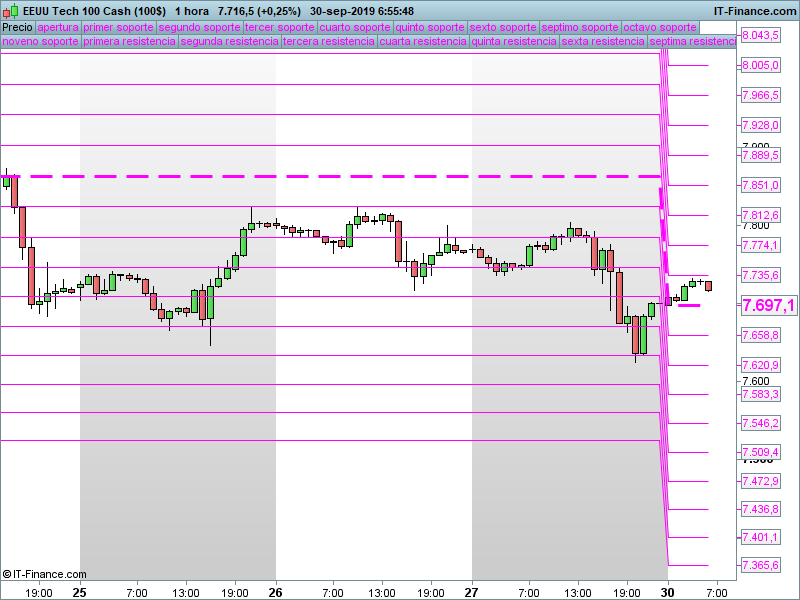Select the primer soporte label
The image size is (800, 600).
pos(118,28)
